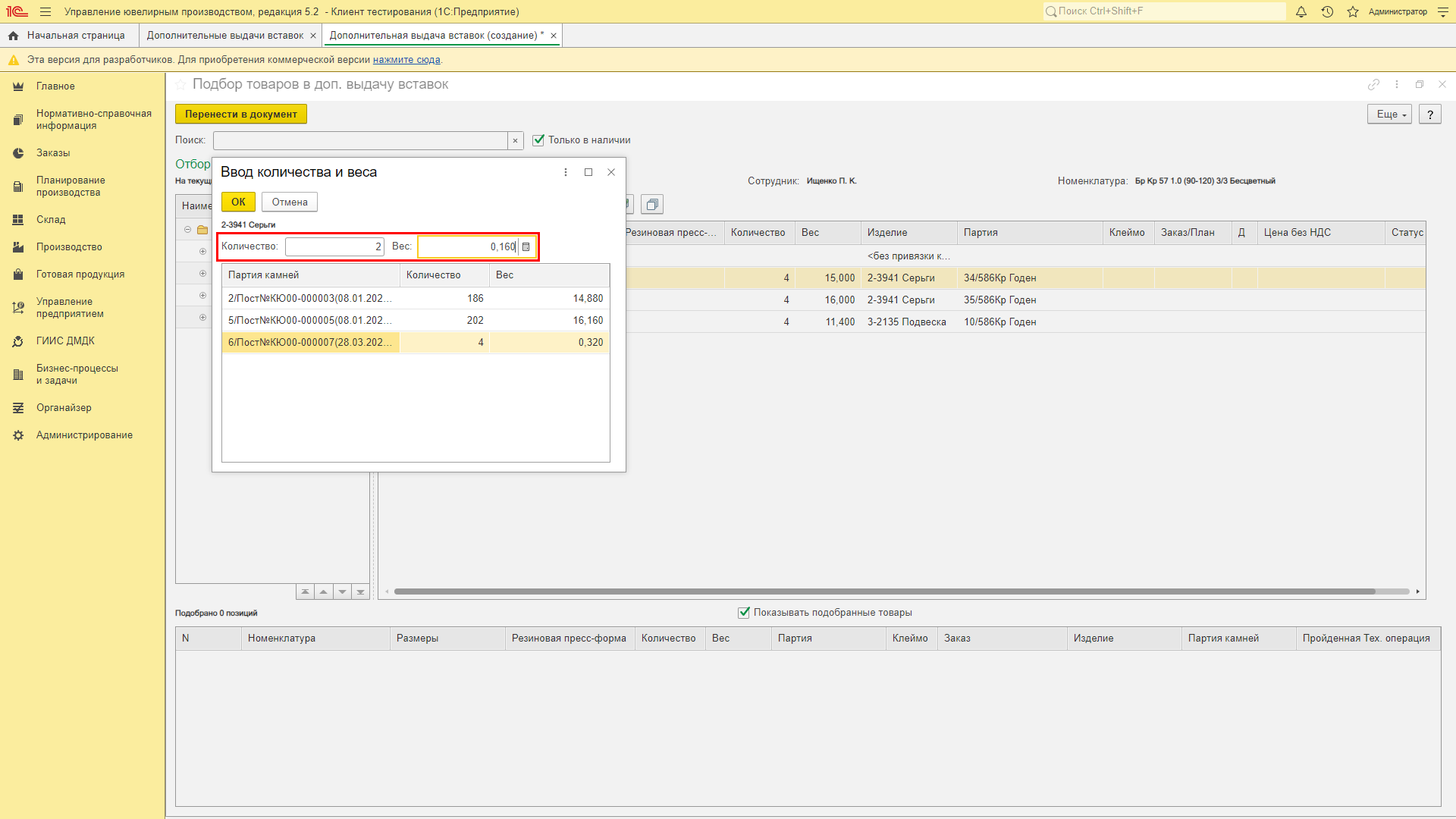Screen dimensions: 1456x819
Task: Expand the third tree node
Action: point(202,296)
